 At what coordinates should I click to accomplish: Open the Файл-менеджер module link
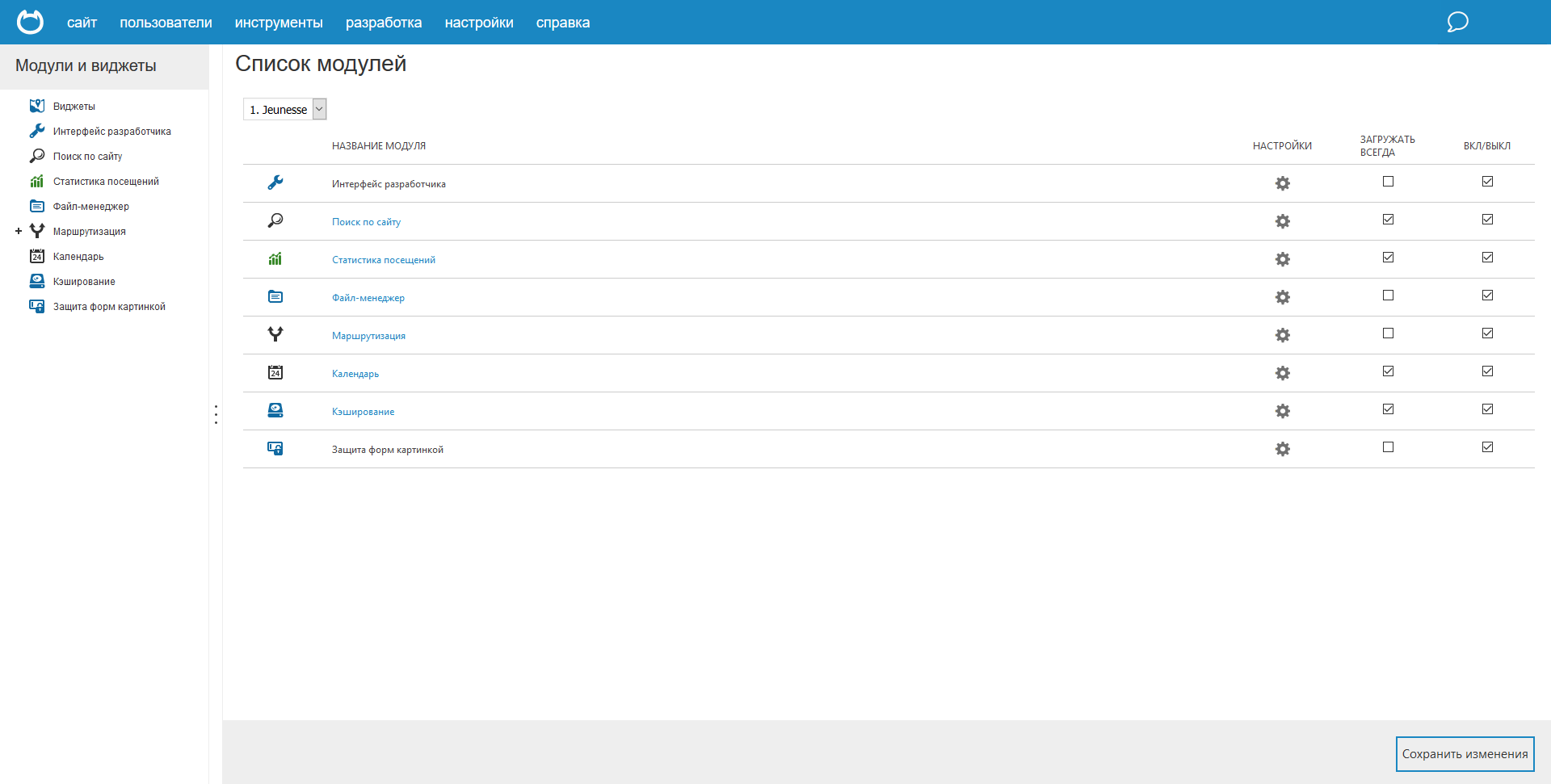click(x=368, y=298)
